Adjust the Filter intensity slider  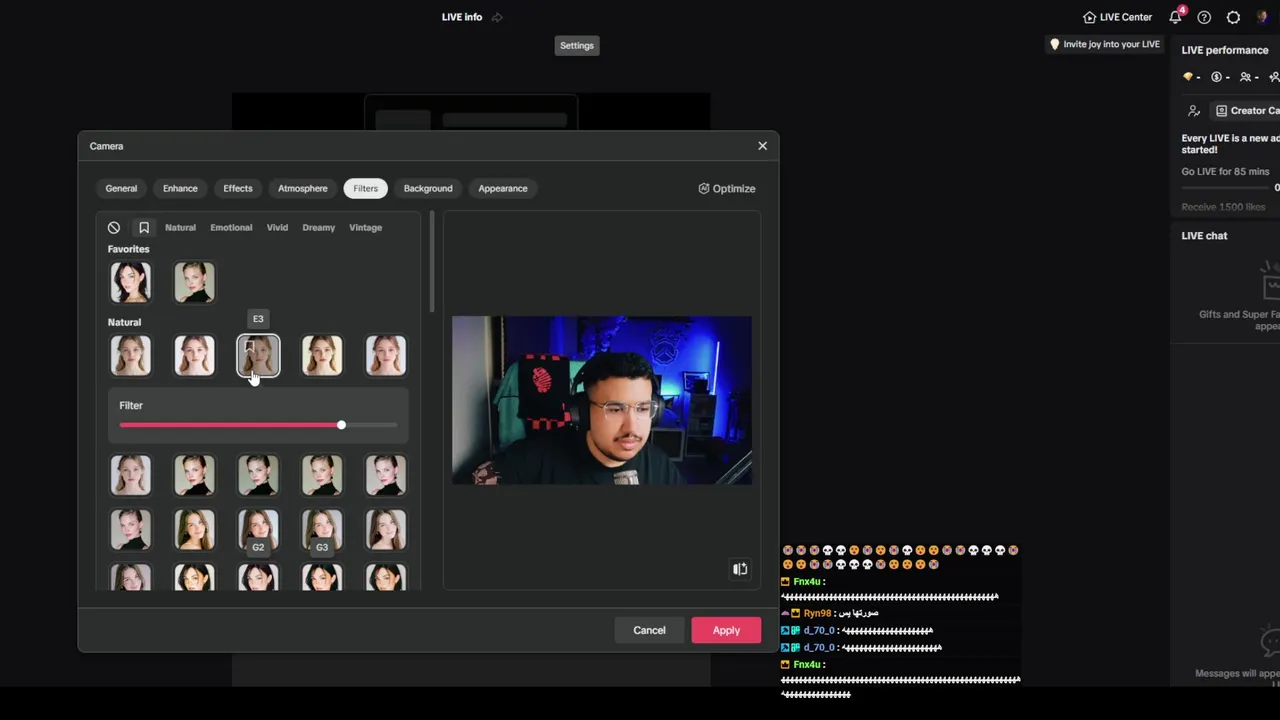point(258,426)
